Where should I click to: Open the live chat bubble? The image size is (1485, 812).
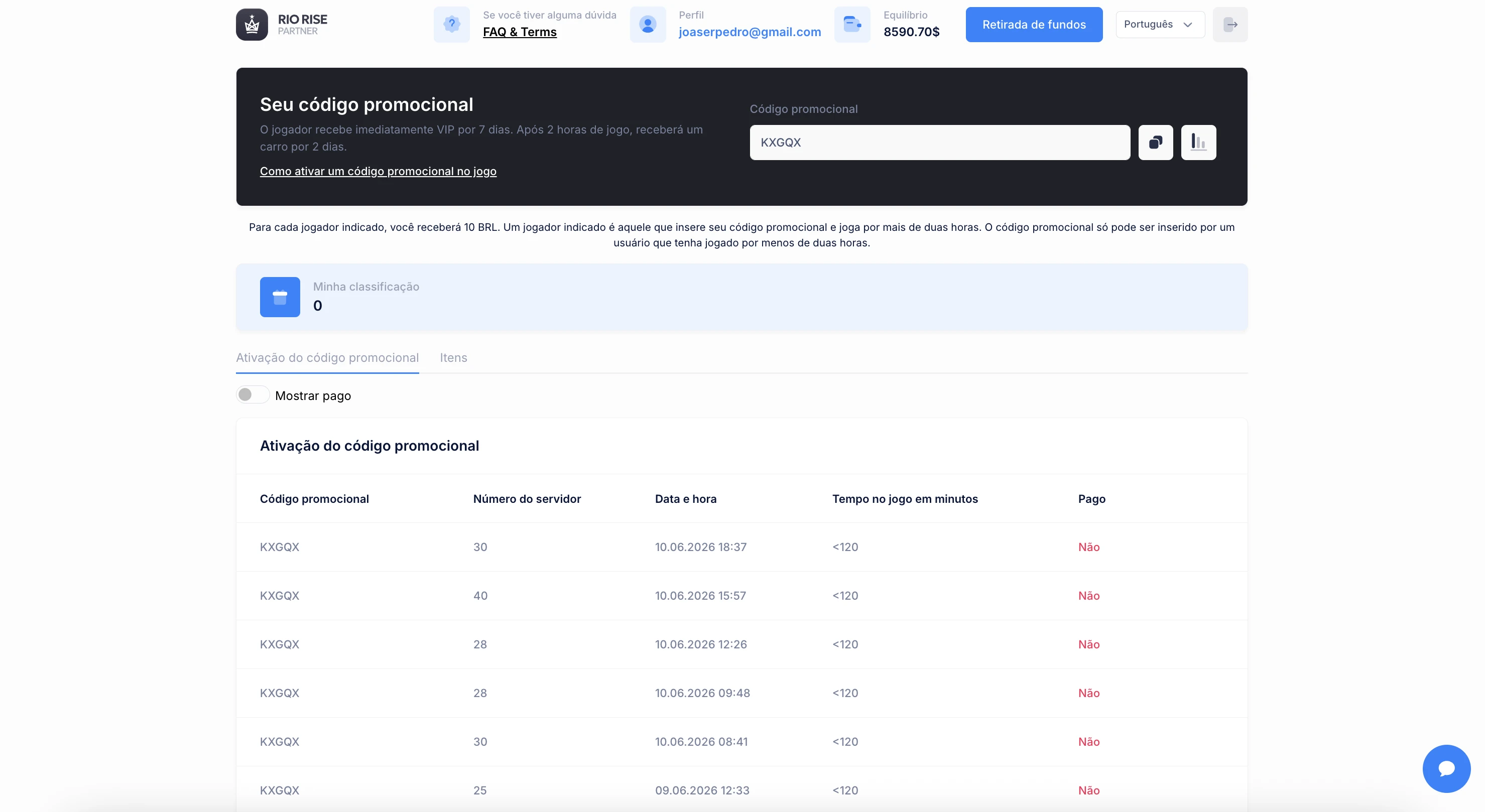pos(1446,768)
